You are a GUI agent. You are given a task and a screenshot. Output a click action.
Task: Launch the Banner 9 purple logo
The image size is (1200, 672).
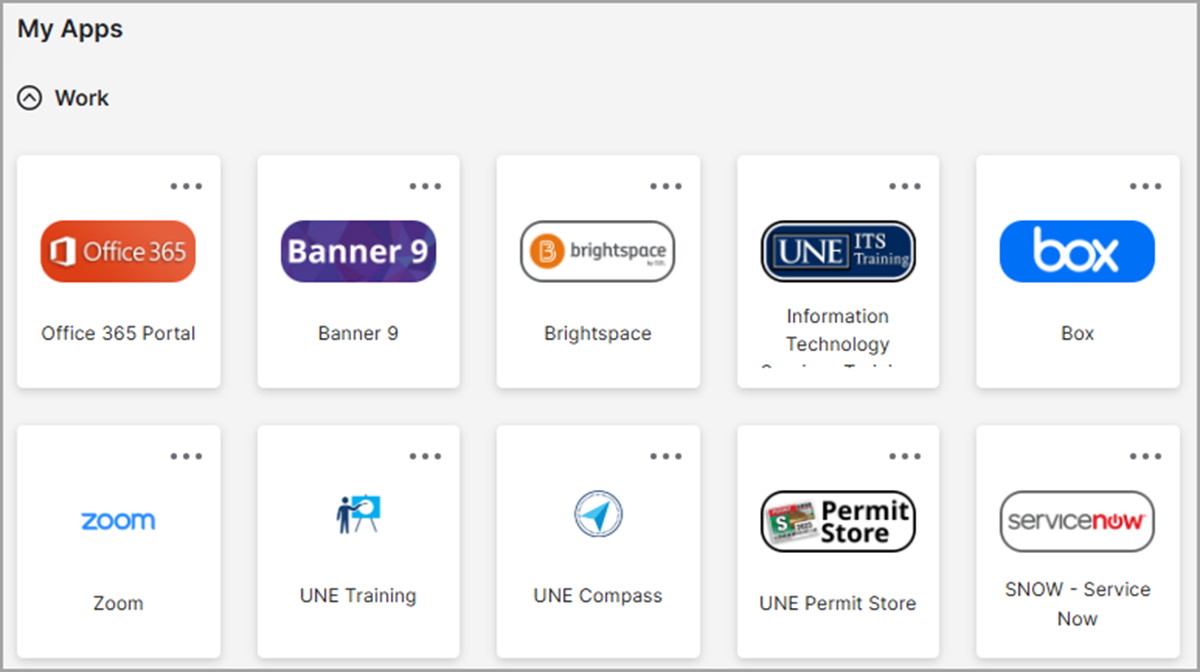pyautogui.click(x=358, y=251)
